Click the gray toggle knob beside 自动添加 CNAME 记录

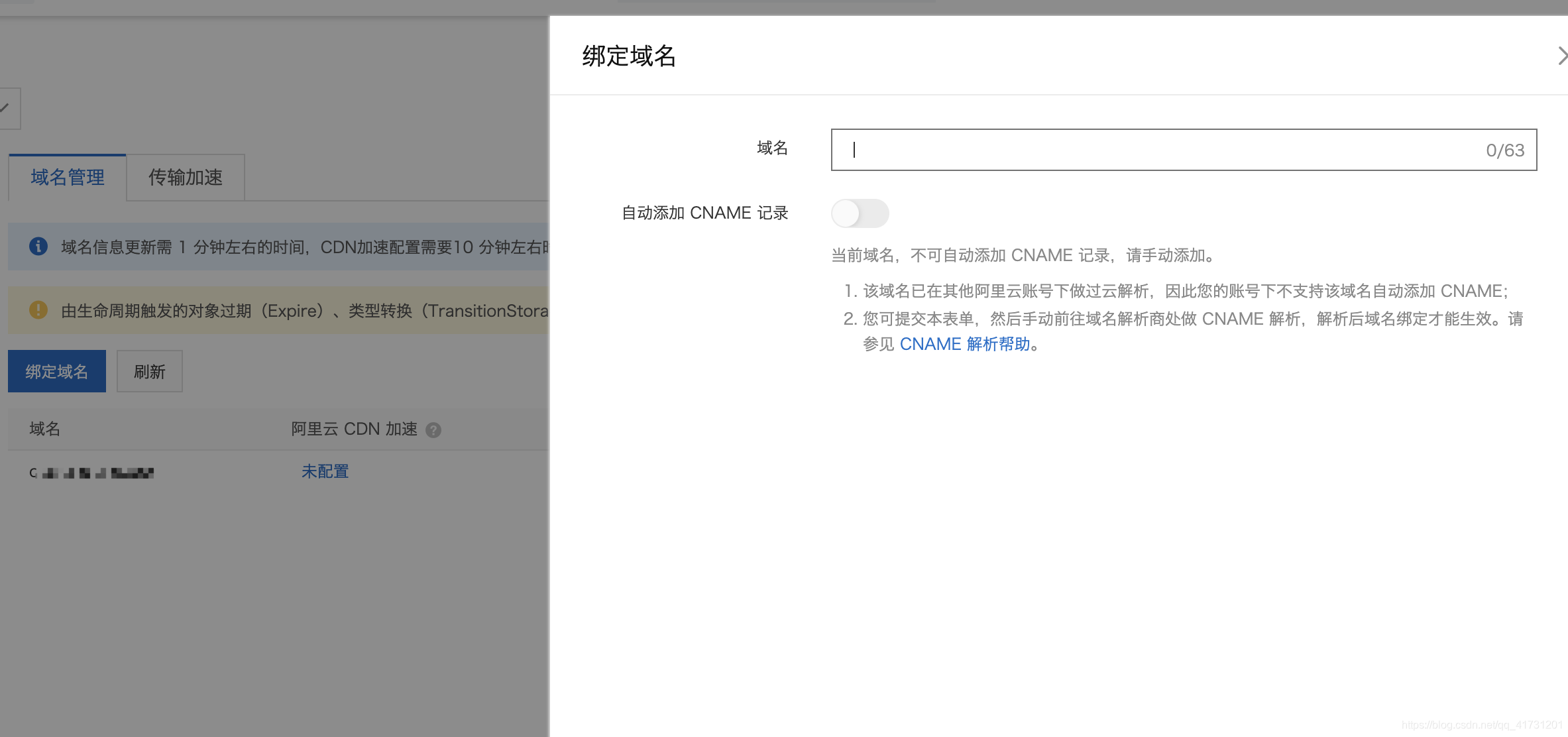[848, 213]
